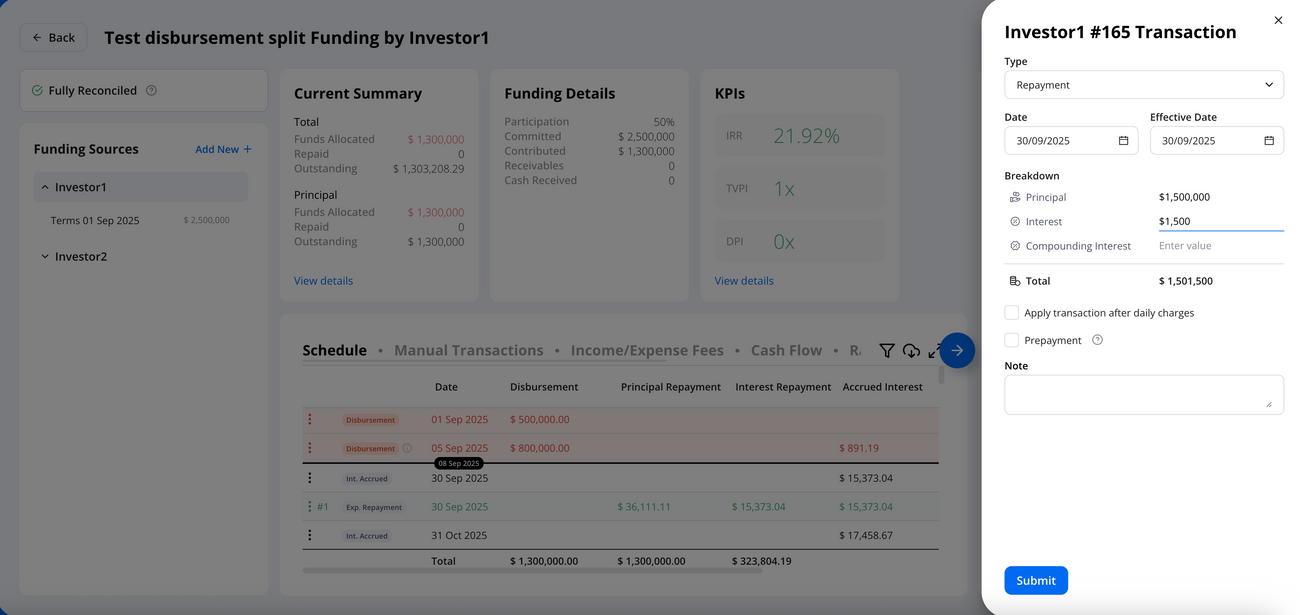Open the Type dropdown showing Repayment
The width and height of the screenshot is (1300, 615).
pyautogui.click(x=1144, y=85)
